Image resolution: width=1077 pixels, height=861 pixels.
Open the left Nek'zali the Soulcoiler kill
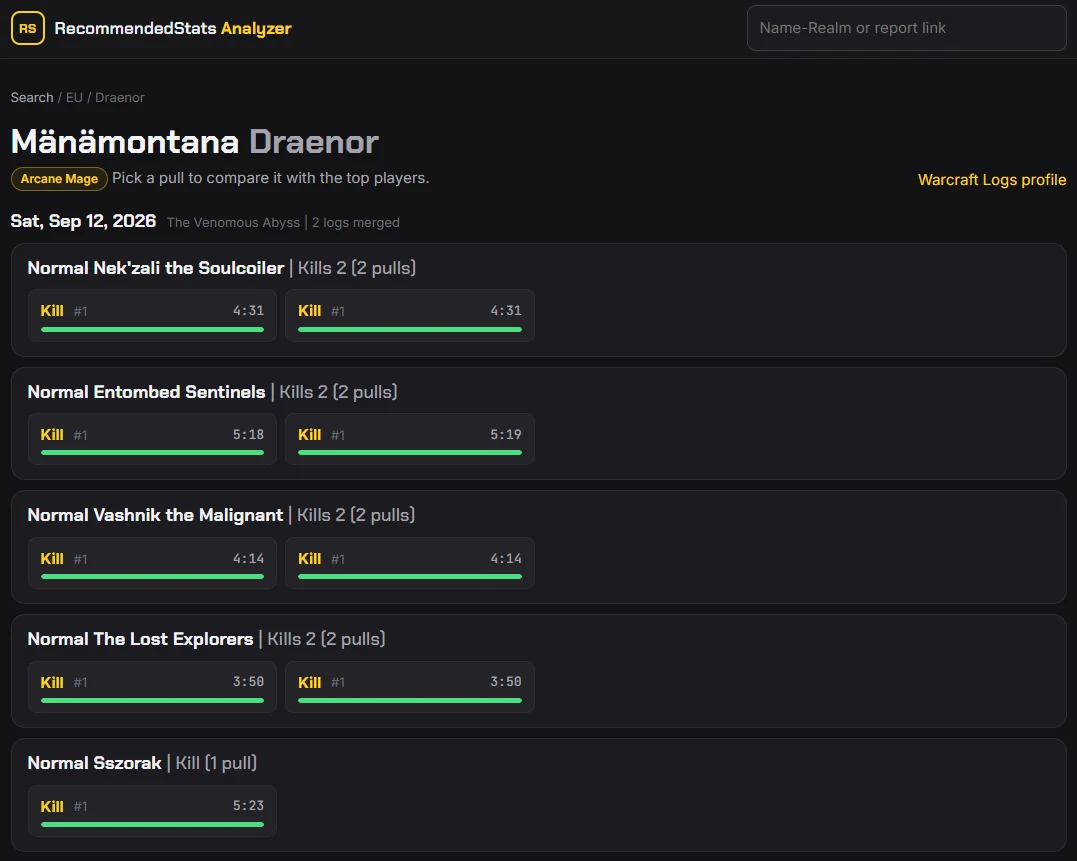coord(152,316)
